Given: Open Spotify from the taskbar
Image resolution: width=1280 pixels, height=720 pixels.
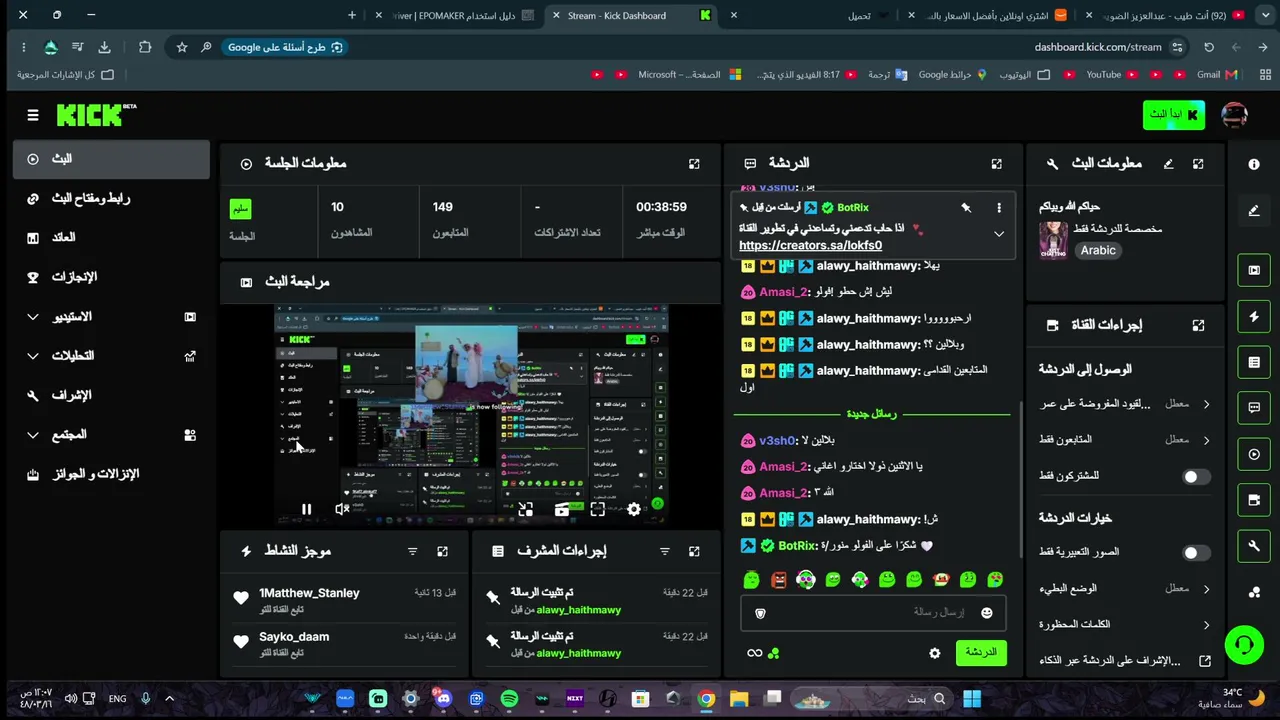Looking at the screenshot, I should (509, 699).
